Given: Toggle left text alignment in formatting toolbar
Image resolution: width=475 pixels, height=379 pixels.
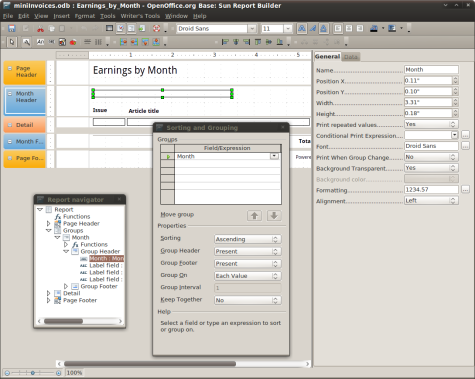Looking at the screenshot, I should coord(338,29).
